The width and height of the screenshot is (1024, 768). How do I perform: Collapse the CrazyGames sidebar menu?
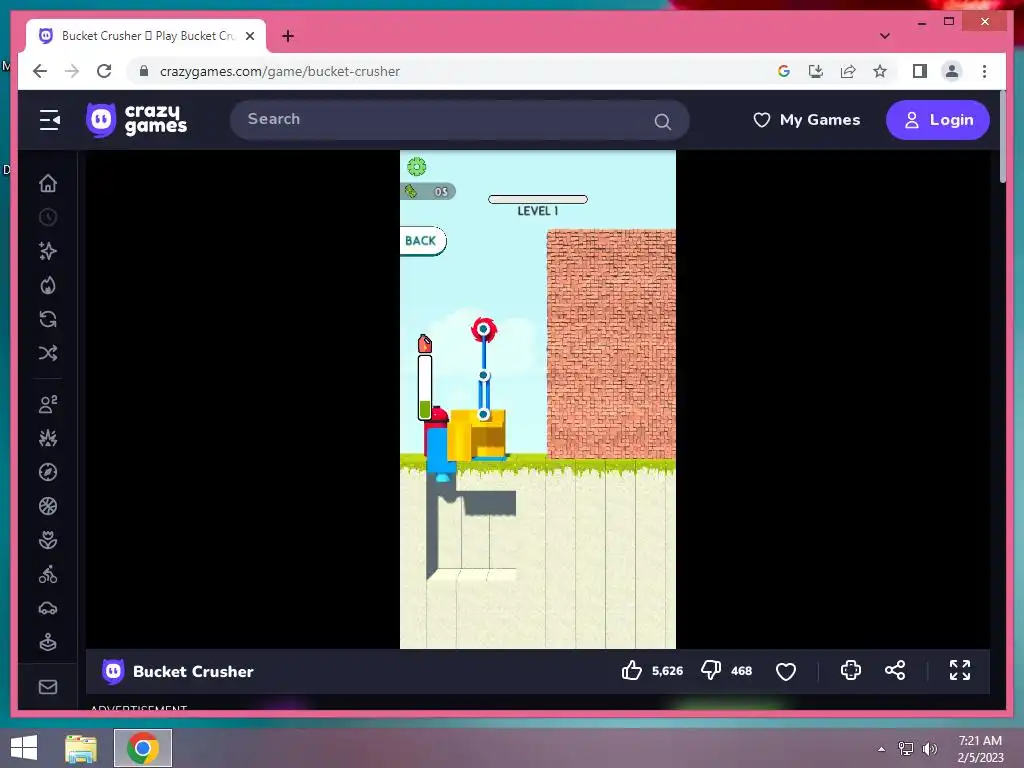[50, 120]
